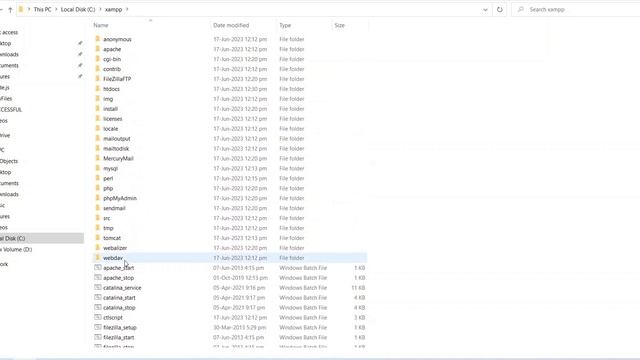Screen dimensions: 640x360
Task: Click 'This PC' in breadcrumb path
Action: [42, 9]
